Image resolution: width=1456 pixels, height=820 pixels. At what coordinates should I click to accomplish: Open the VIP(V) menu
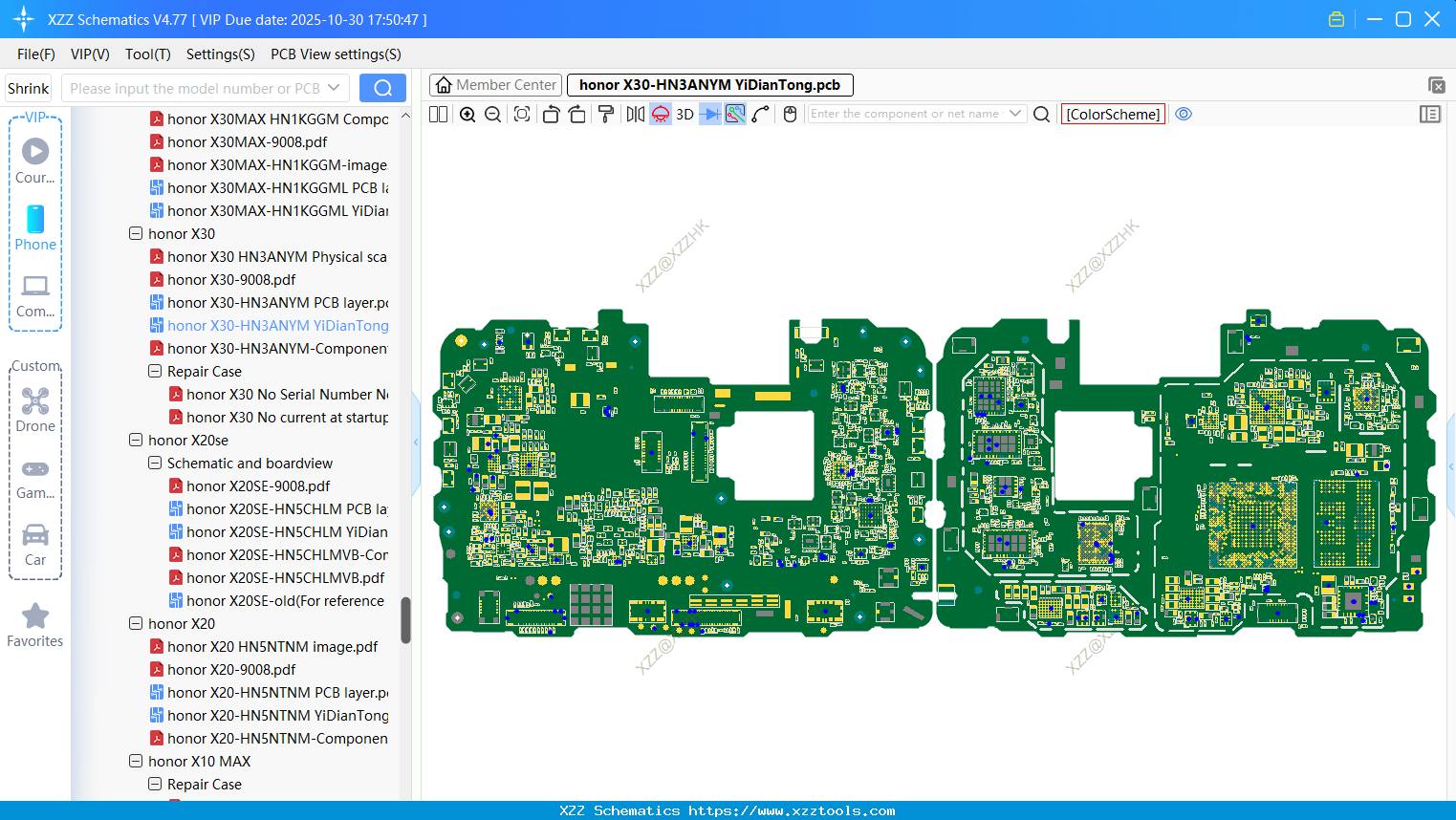pyautogui.click(x=90, y=54)
